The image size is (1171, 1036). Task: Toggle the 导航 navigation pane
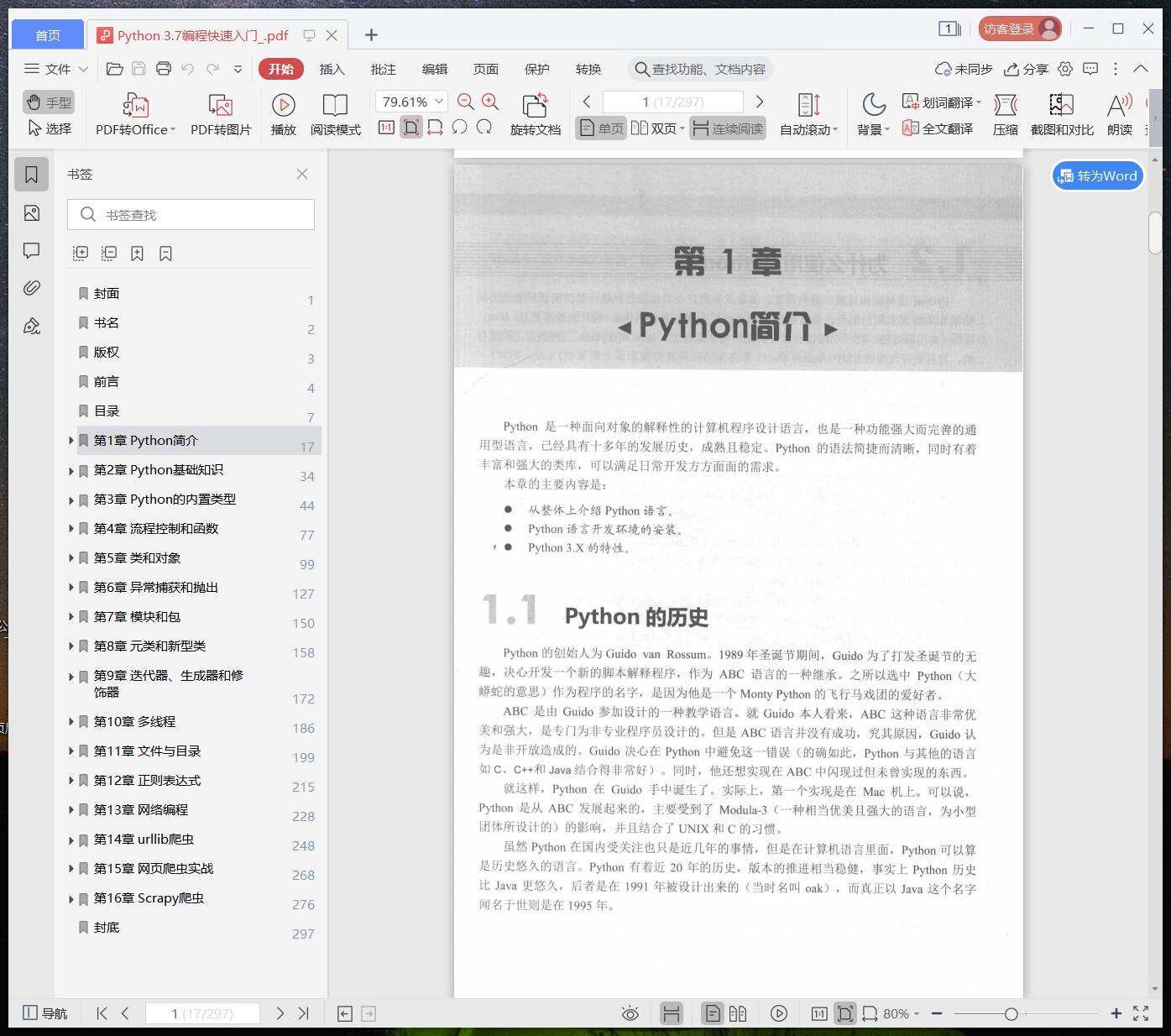[45, 1013]
